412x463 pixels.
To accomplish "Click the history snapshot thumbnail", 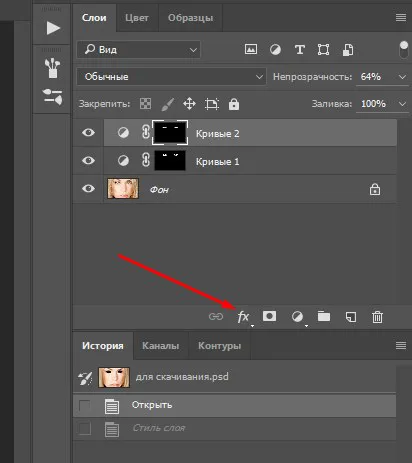I will pyautogui.click(x=114, y=378).
